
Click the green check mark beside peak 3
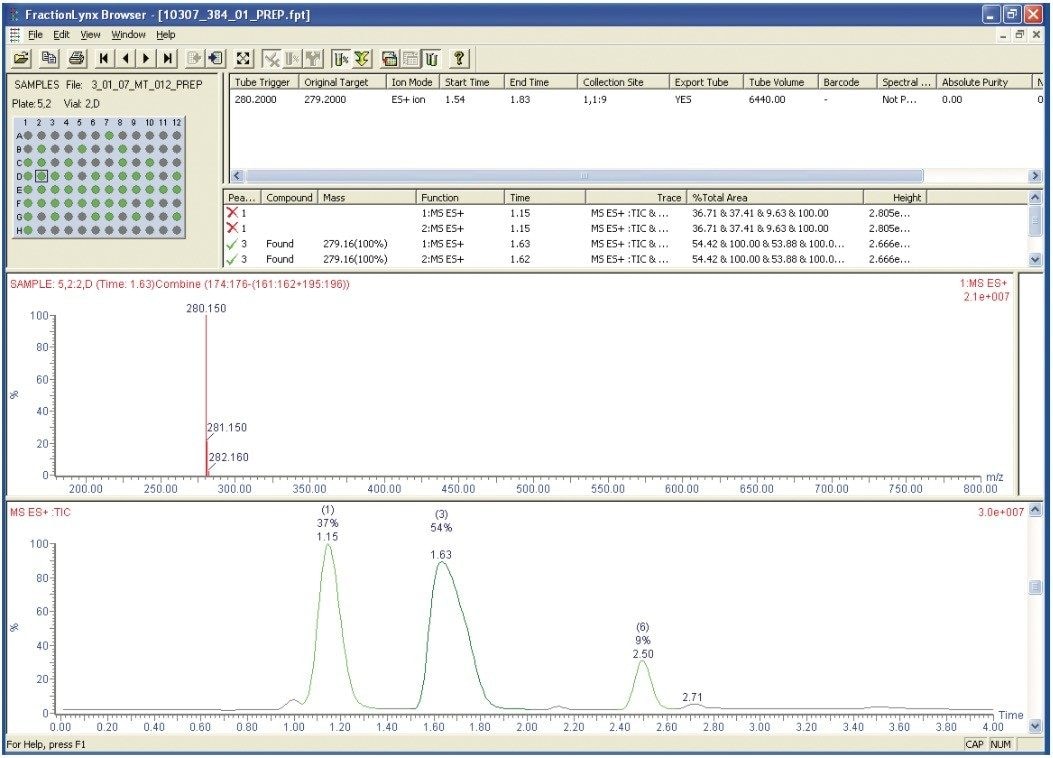click(x=232, y=244)
